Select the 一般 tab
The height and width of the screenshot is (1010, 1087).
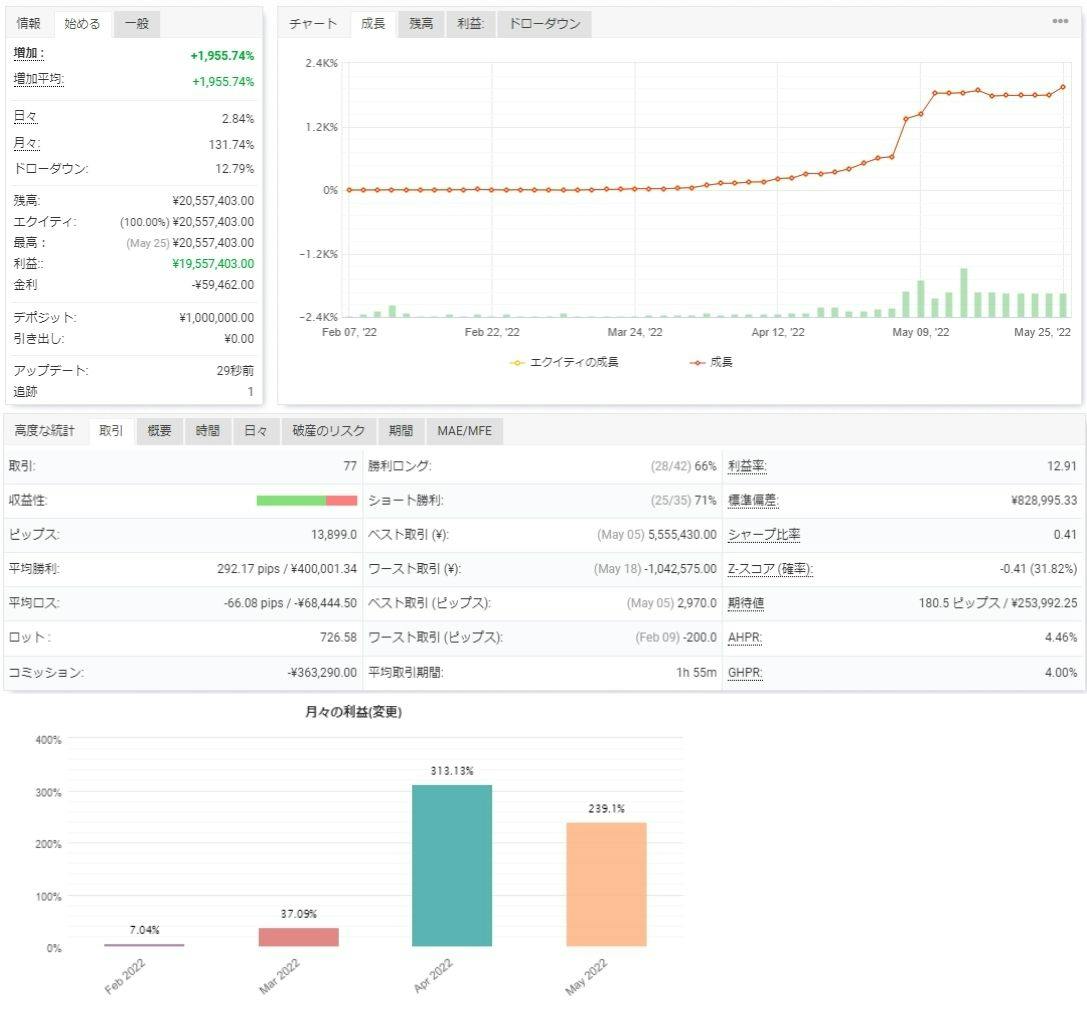pyautogui.click(x=137, y=24)
